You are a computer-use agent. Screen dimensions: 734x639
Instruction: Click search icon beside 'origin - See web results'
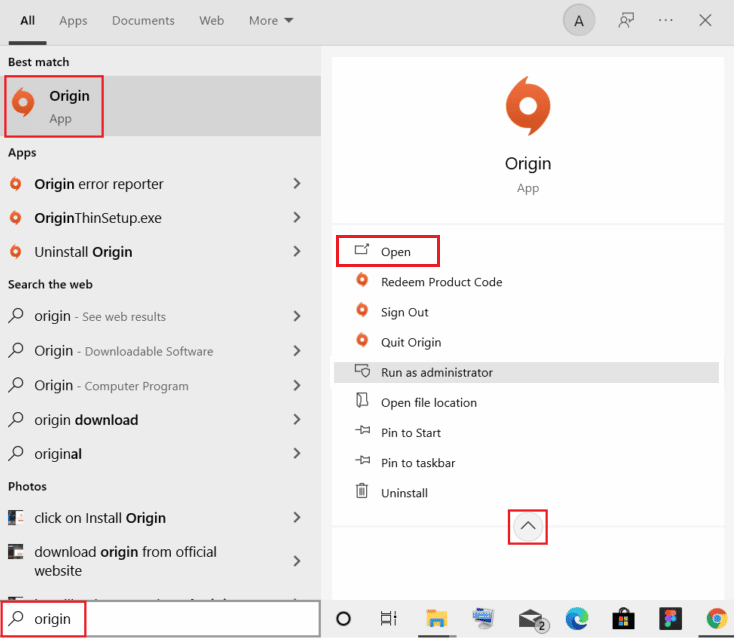(15, 316)
